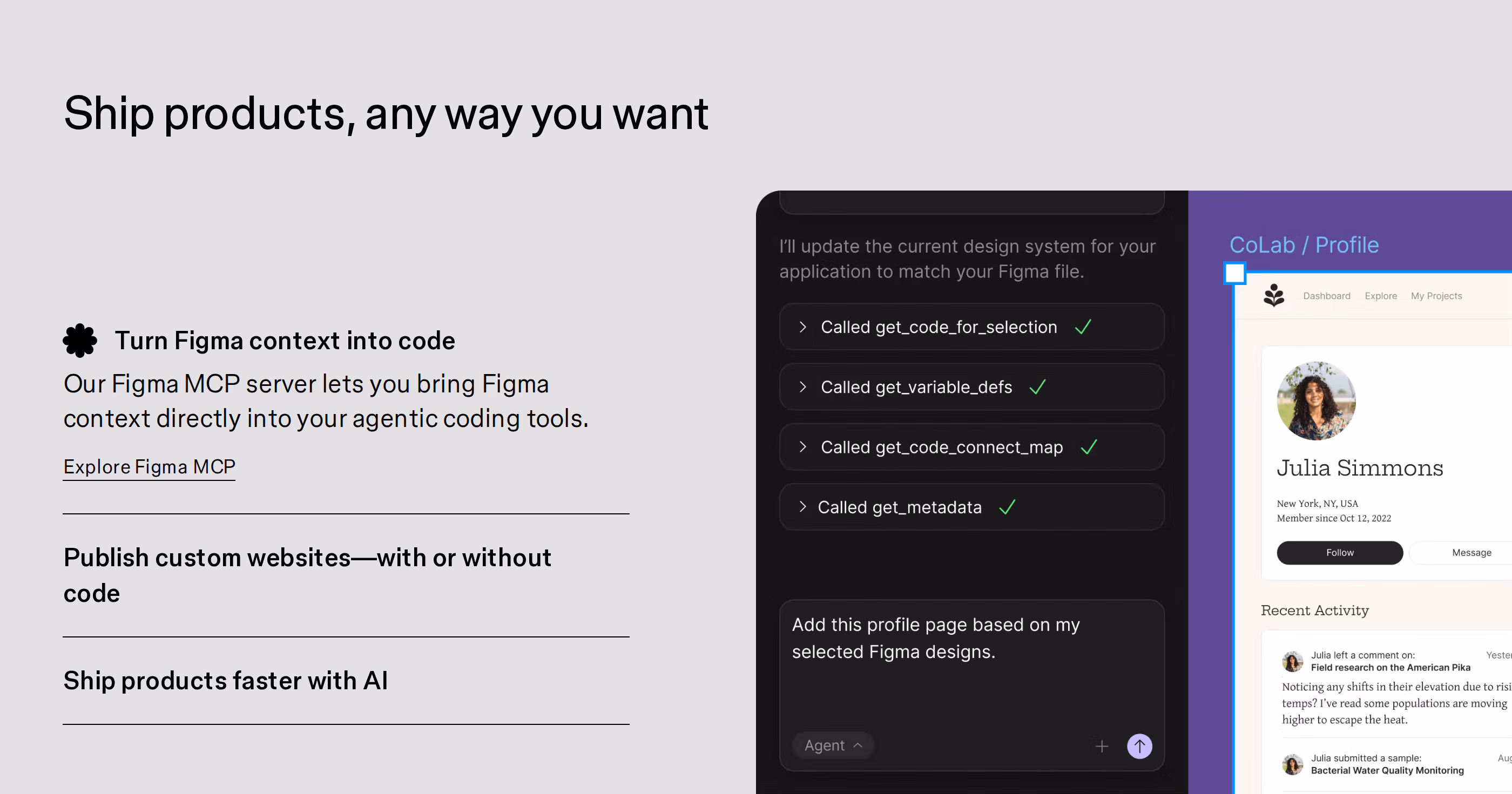Click the black flower icon beside Turn Figma context
Image resolution: width=1512 pixels, height=794 pixels.
click(x=80, y=341)
